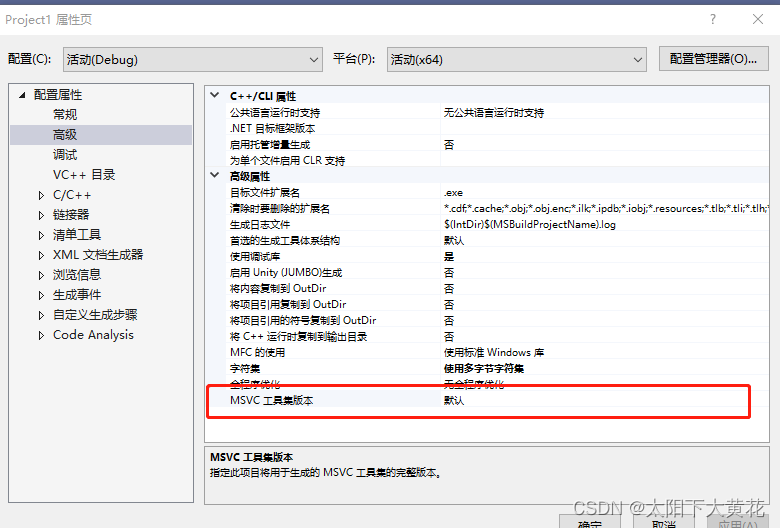
Task: Click the .NET 目标框架版本 property
Action: pyautogui.click(x=273, y=128)
